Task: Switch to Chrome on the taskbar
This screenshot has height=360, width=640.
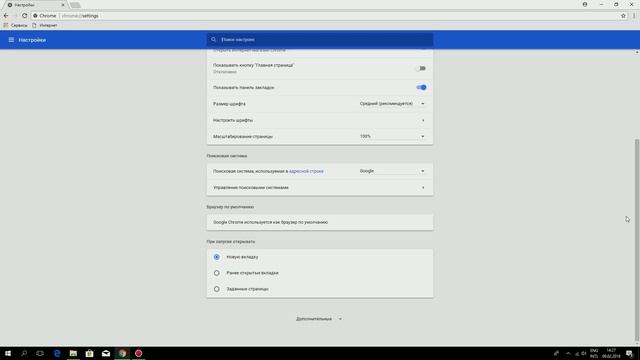Action: (x=122, y=353)
